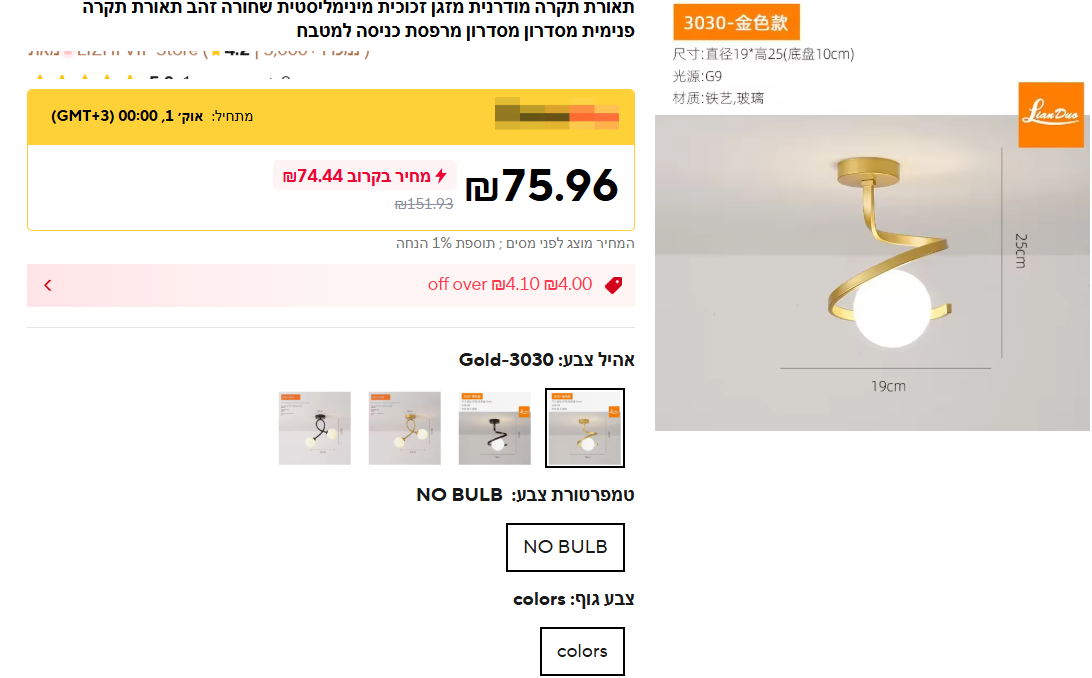
Task: Select the NO BULB option box
Action: click(565, 547)
